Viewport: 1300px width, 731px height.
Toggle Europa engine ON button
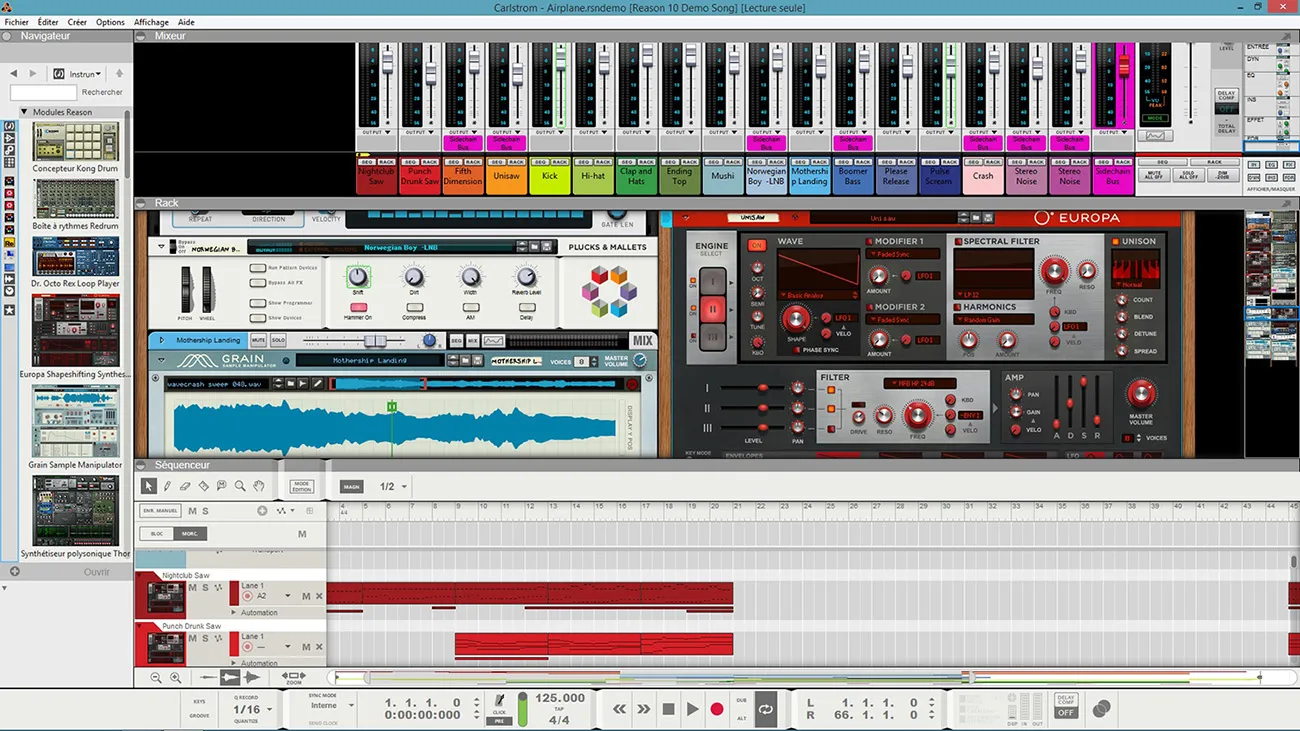757,246
